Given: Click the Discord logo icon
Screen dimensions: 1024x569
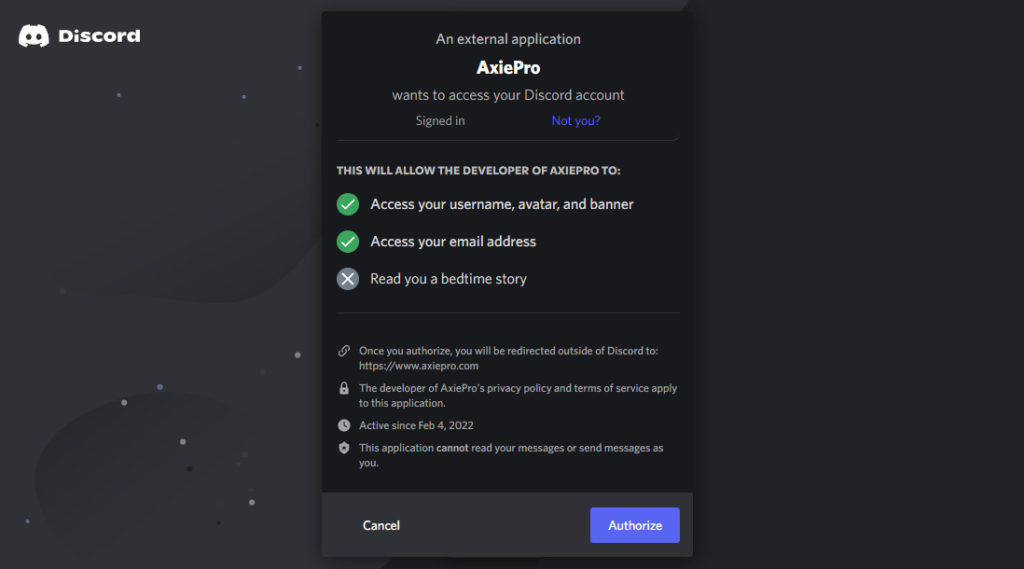Looking at the screenshot, I should pos(34,36).
